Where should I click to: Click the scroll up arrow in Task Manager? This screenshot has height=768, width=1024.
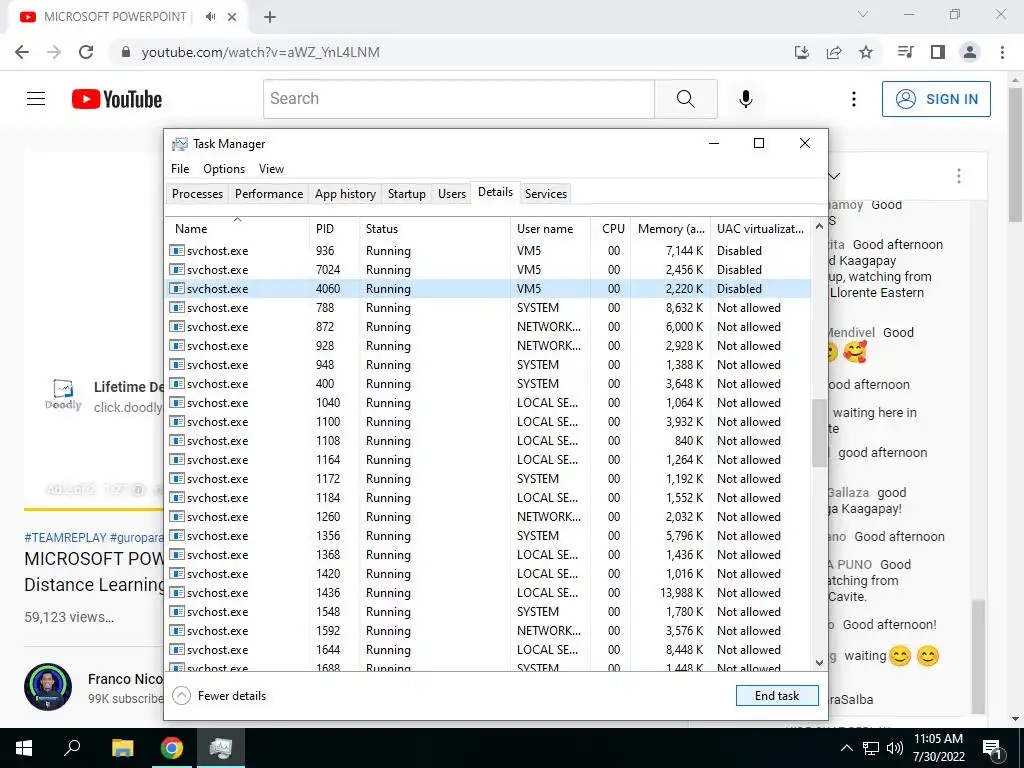[x=819, y=226]
